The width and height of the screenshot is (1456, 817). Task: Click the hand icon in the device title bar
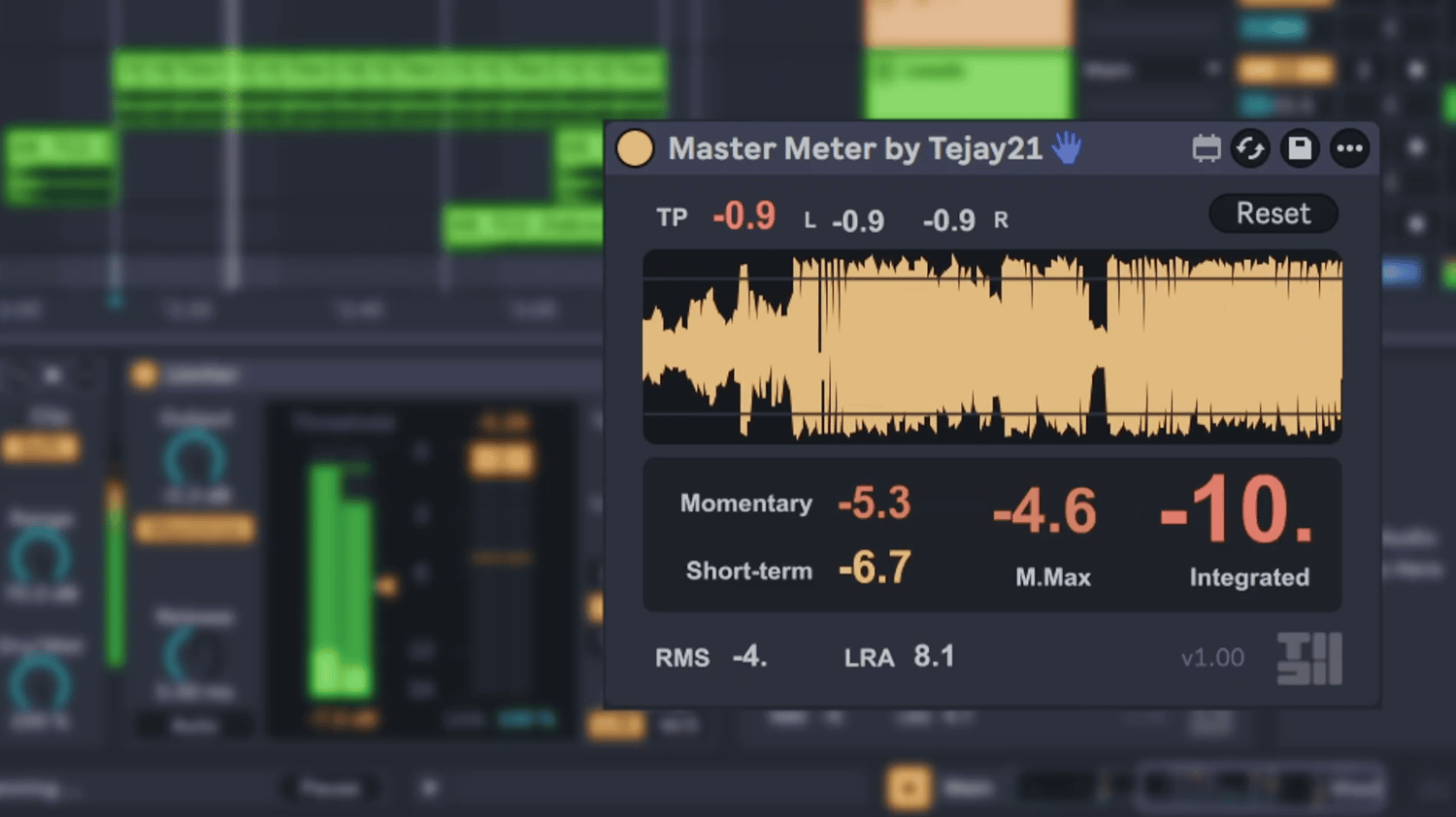click(1066, 147)
